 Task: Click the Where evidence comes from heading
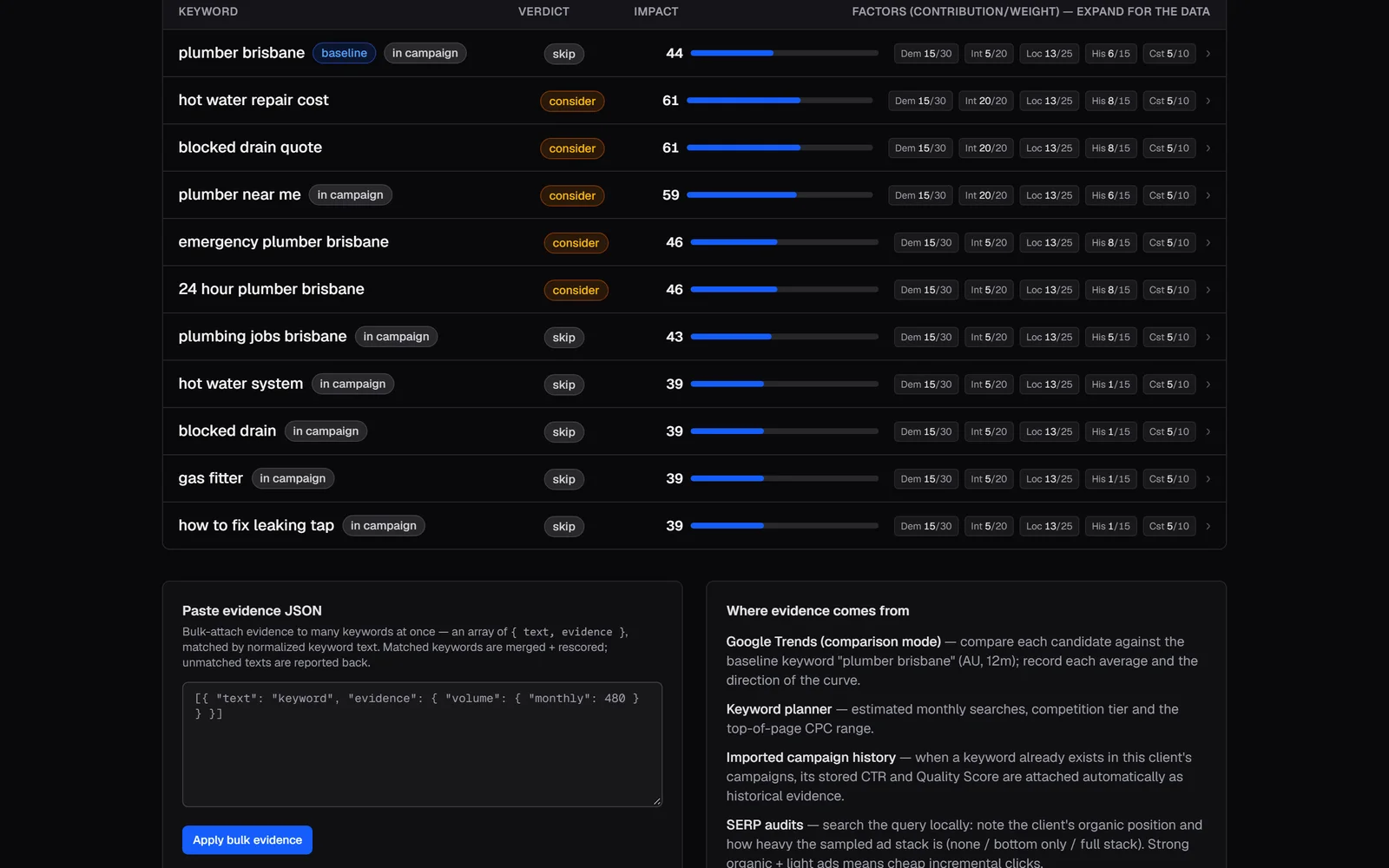pyautogui.click(x=818, y=611)
